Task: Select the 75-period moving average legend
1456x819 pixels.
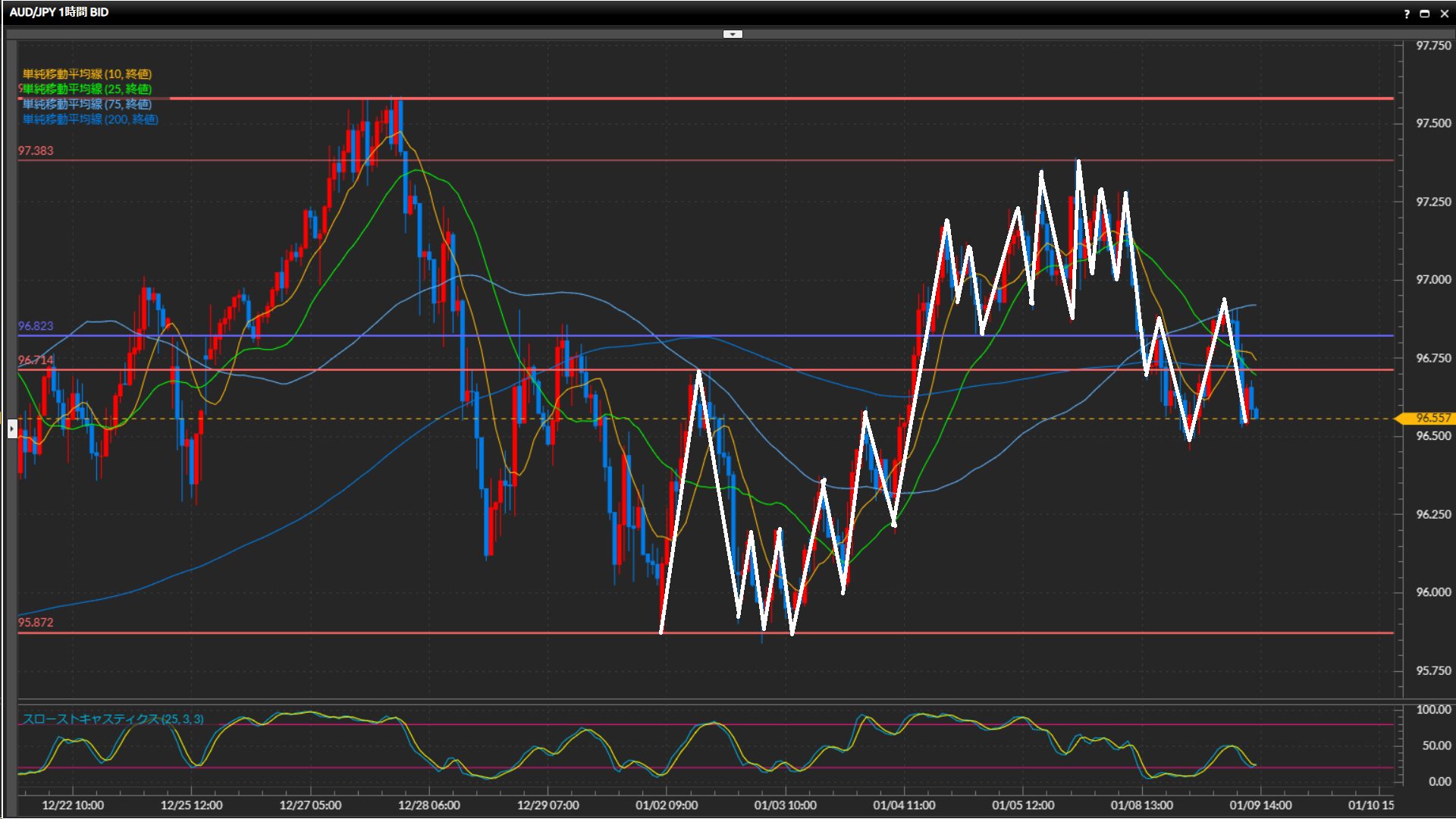Action: point(87,104)
